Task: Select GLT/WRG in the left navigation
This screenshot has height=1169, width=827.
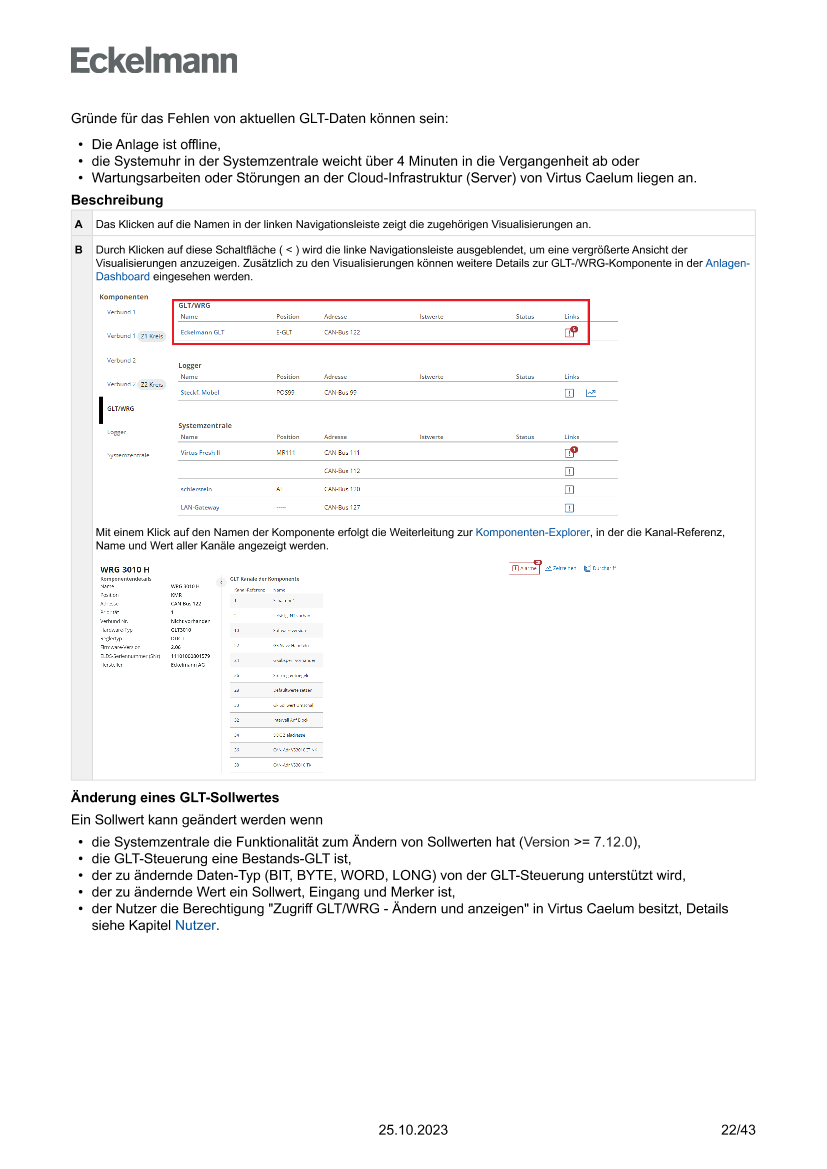Action: coord(121,409)
